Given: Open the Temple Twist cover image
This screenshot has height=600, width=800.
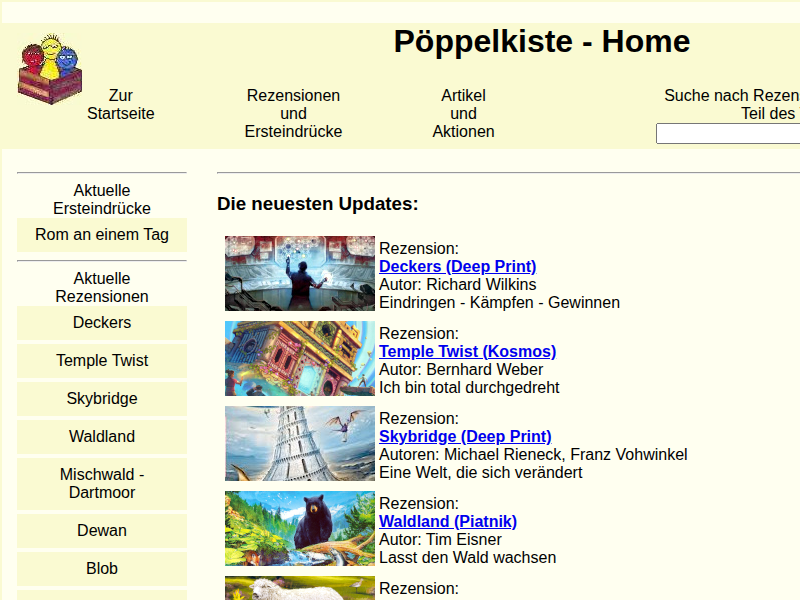Looking at the screenshot, I should 299,358.
